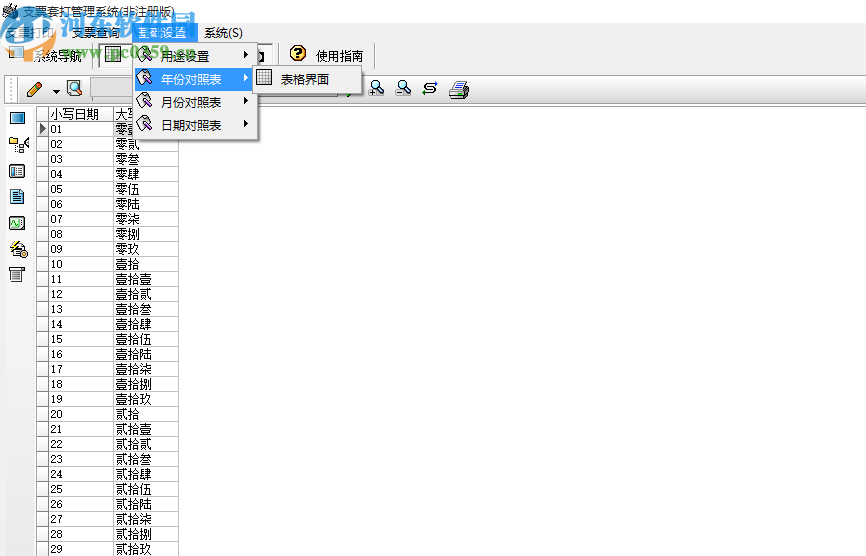
Task: Select 用途设置 menu entry
Action: click(195, 56)
